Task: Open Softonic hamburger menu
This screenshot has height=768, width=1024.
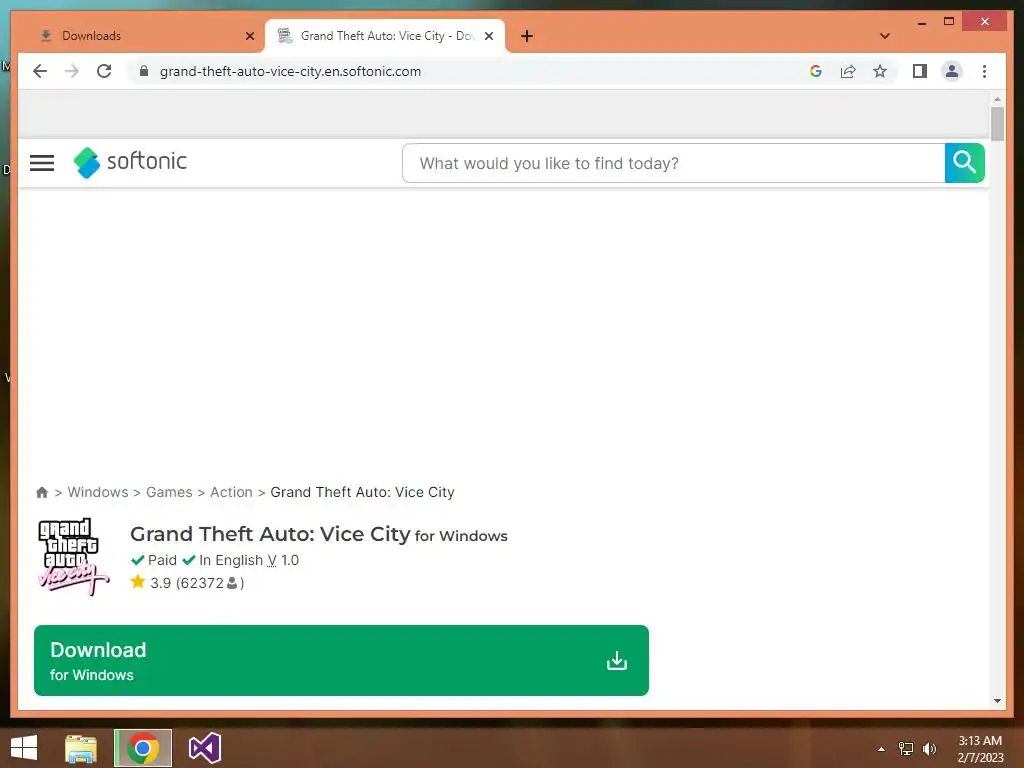Action: [x=42, y=163]
